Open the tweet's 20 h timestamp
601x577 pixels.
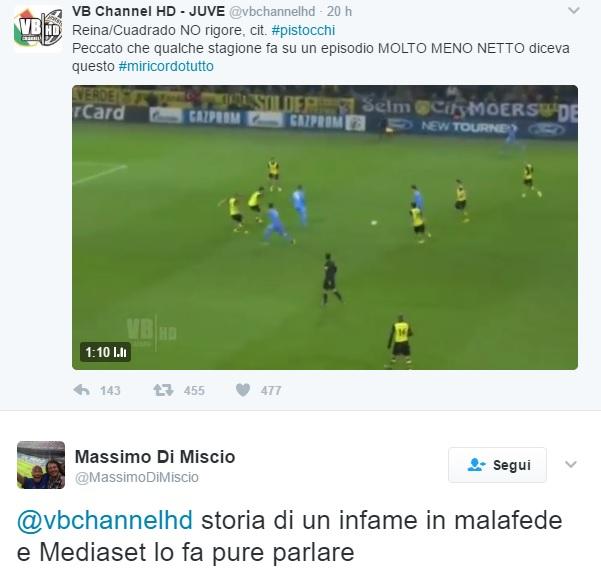[339, 12]
